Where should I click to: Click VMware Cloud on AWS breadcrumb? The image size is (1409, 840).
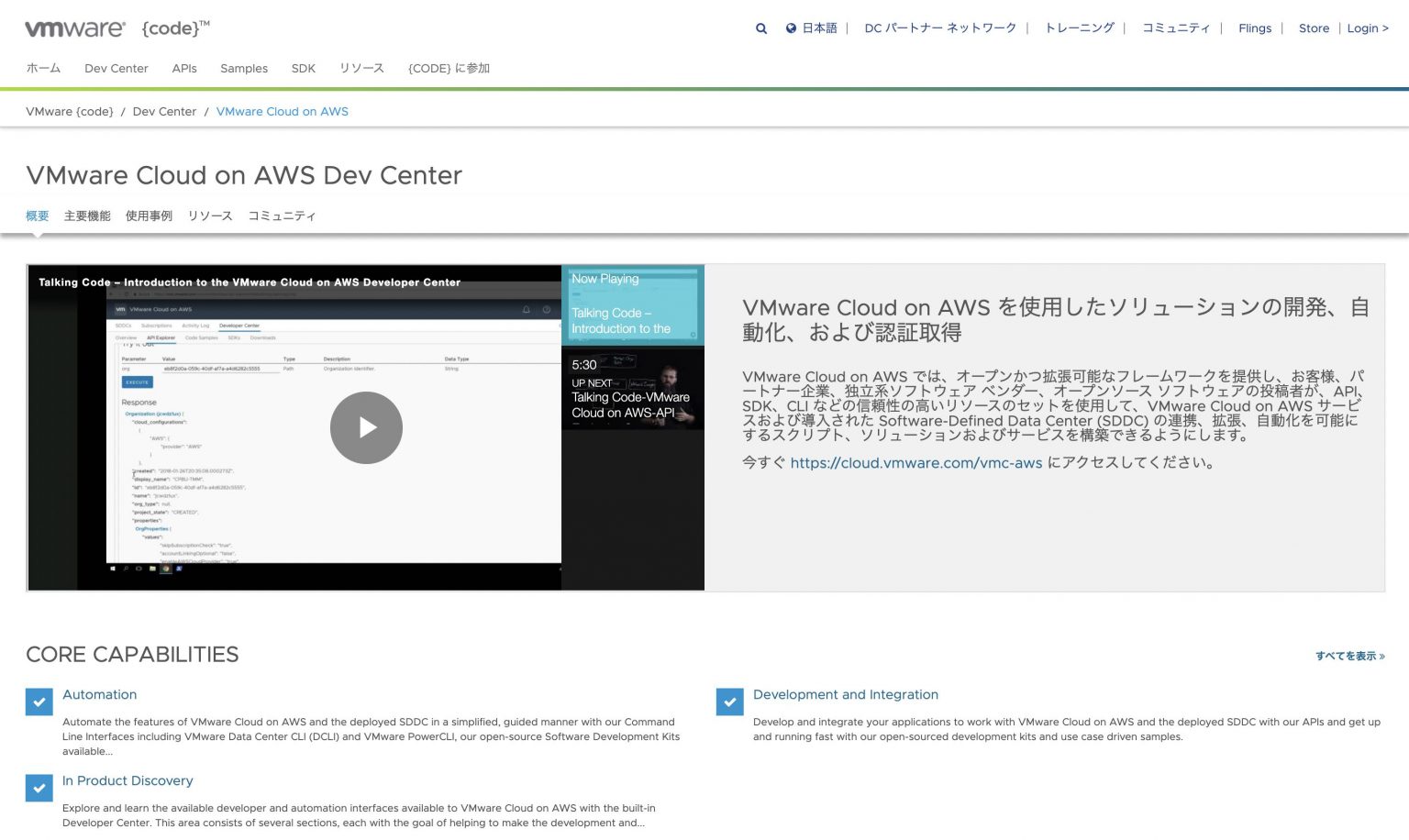pos(283,111)
